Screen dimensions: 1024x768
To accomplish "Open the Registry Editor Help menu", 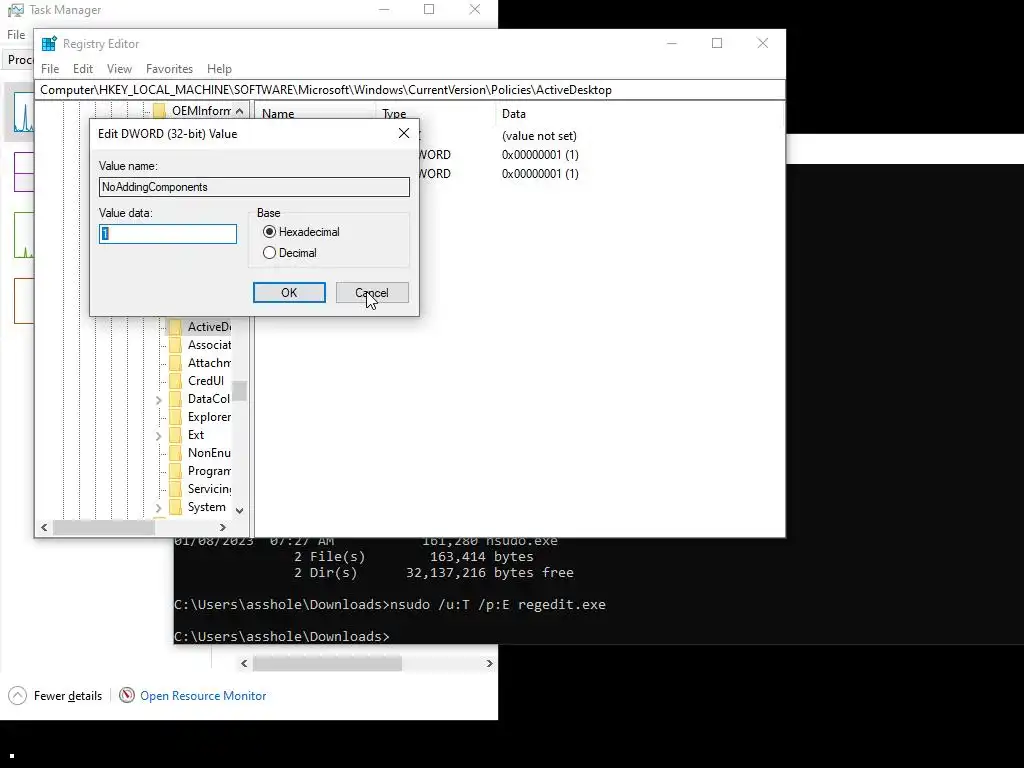I will (219, 69).
